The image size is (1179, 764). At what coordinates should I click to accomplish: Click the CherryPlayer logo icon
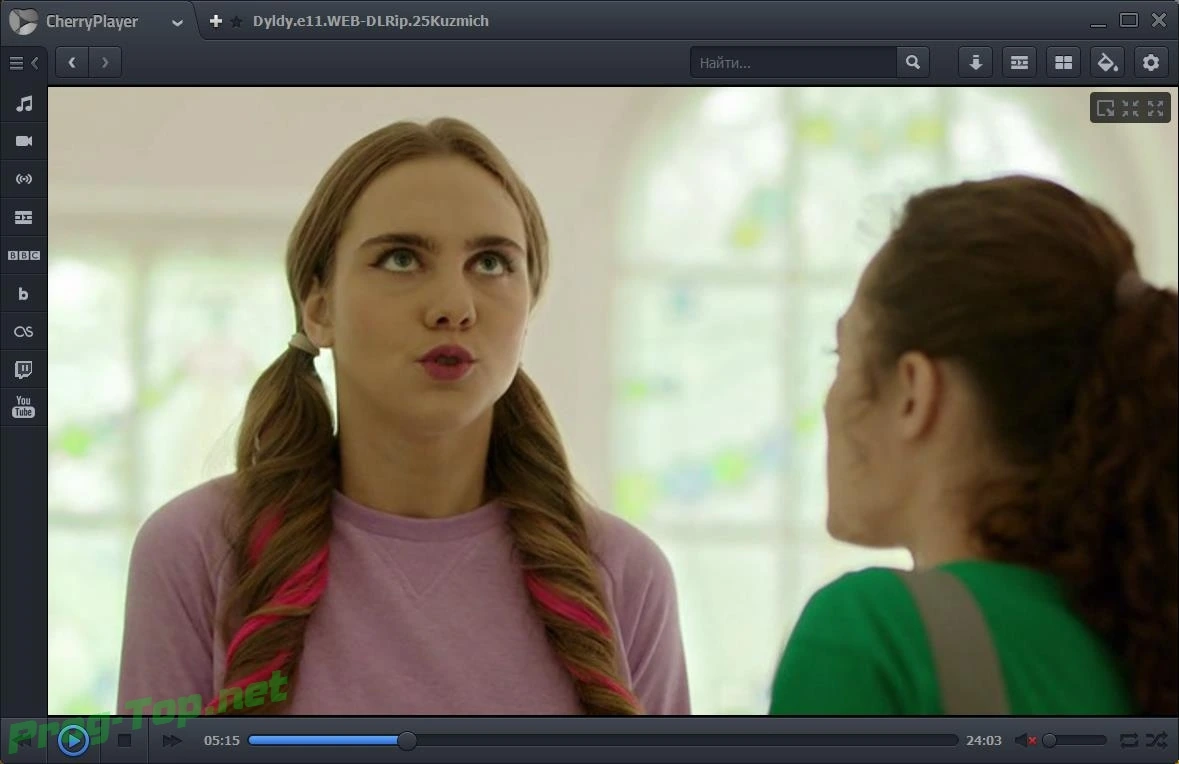23,21
